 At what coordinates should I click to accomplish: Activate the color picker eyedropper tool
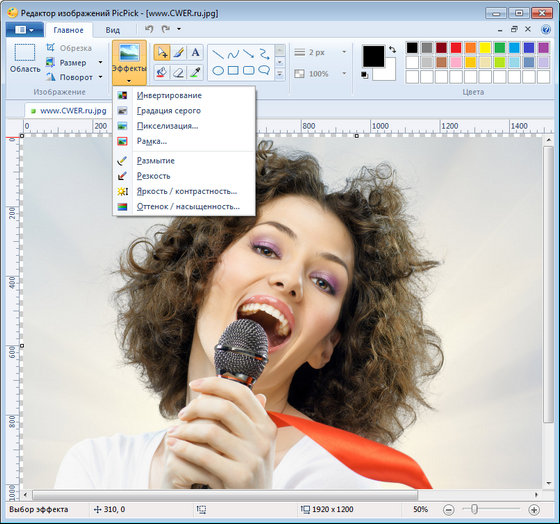pyautogui.click(x=195, y=73)
